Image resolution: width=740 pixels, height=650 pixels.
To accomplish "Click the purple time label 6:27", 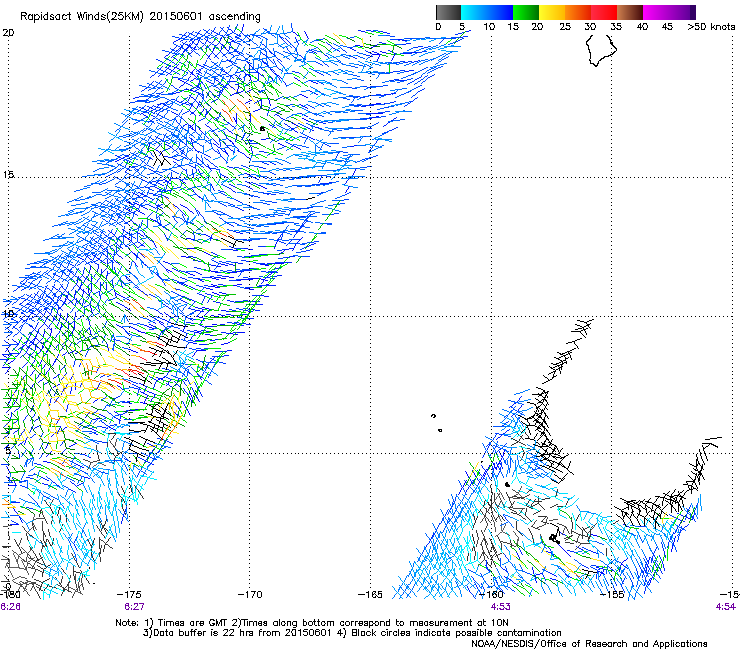I will pos(135,607).
